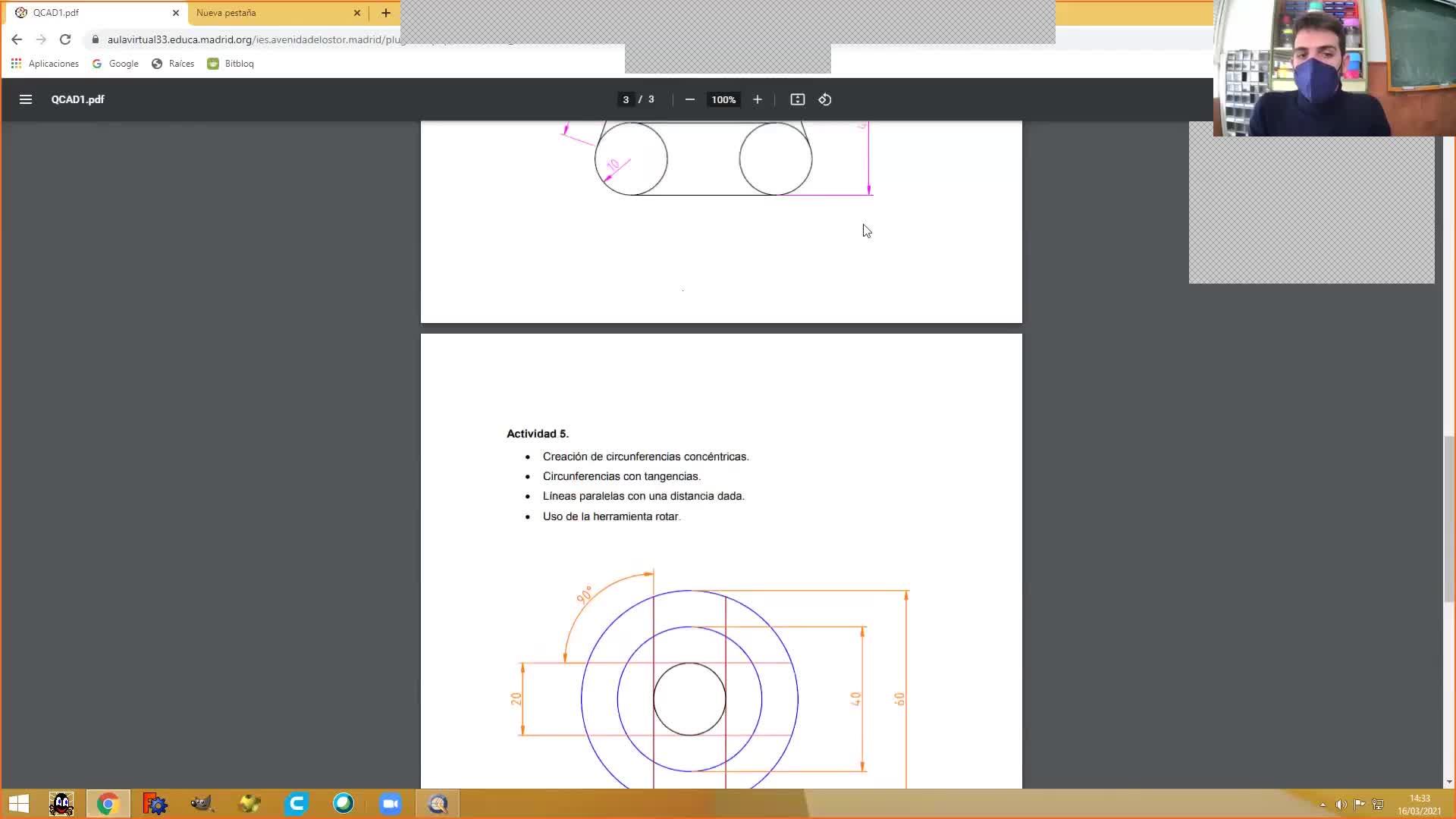Expand the system tray hidden icons arrow

click(x=1323, y=805)
